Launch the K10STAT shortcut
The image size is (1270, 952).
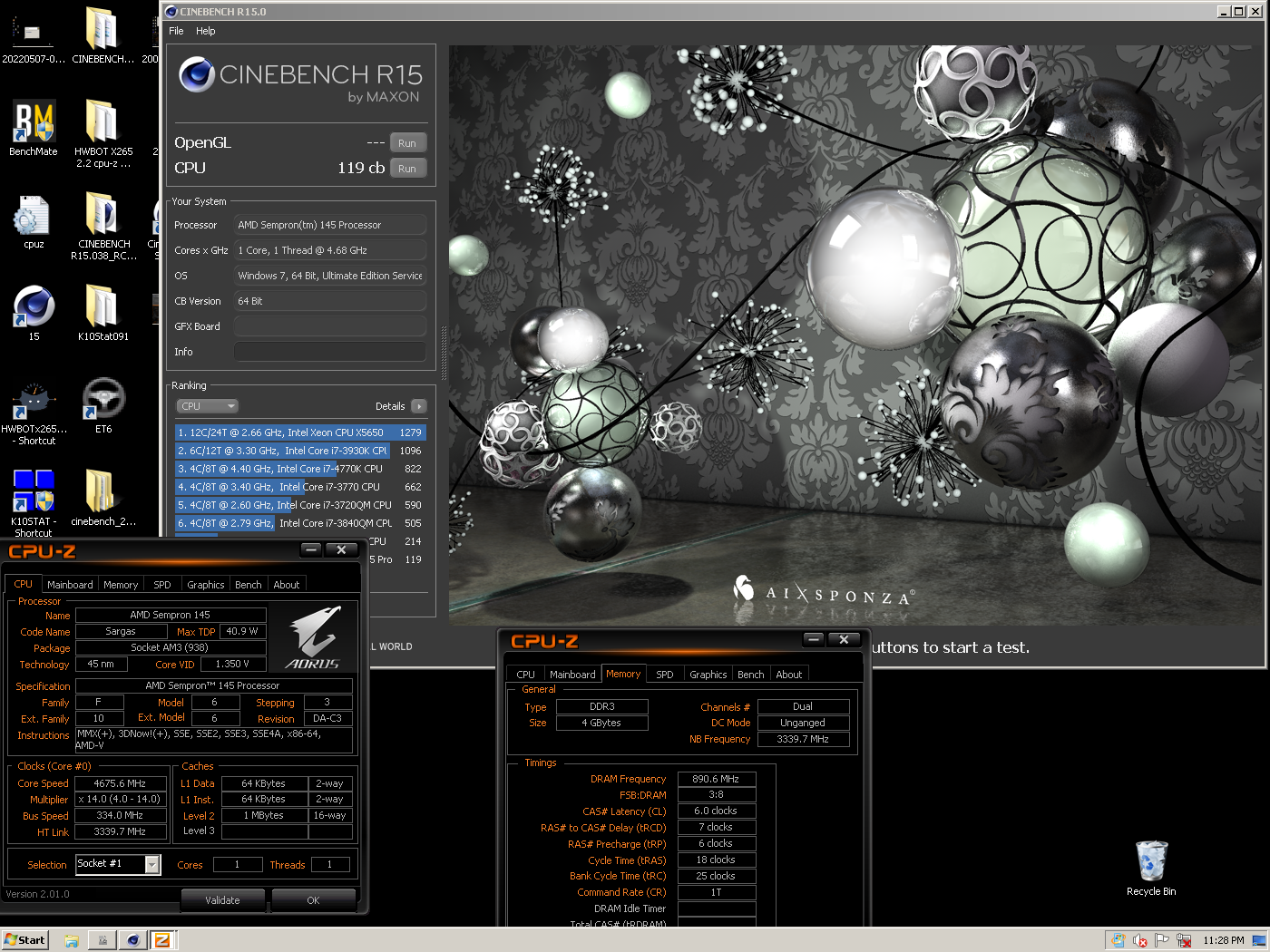pos(34,503)
